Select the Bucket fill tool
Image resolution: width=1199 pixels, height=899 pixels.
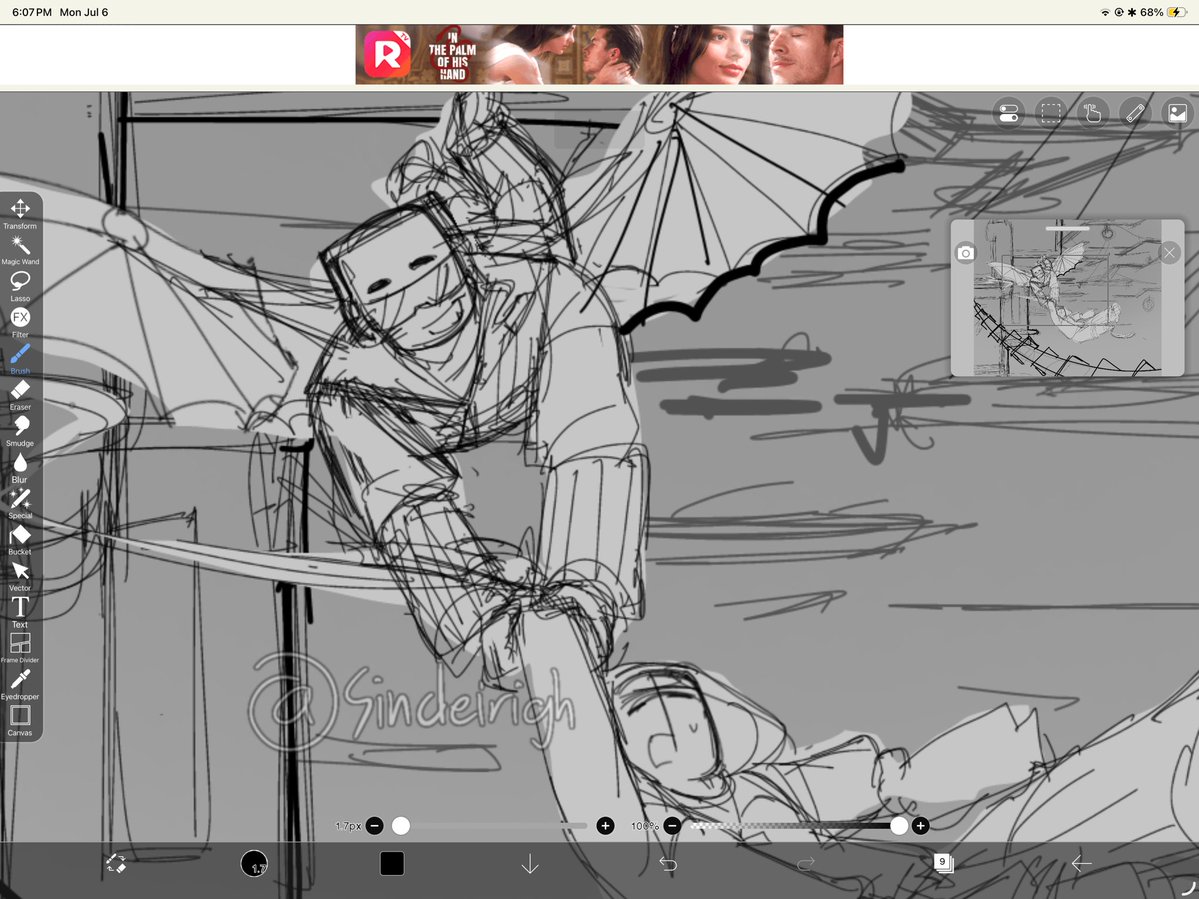20,539
